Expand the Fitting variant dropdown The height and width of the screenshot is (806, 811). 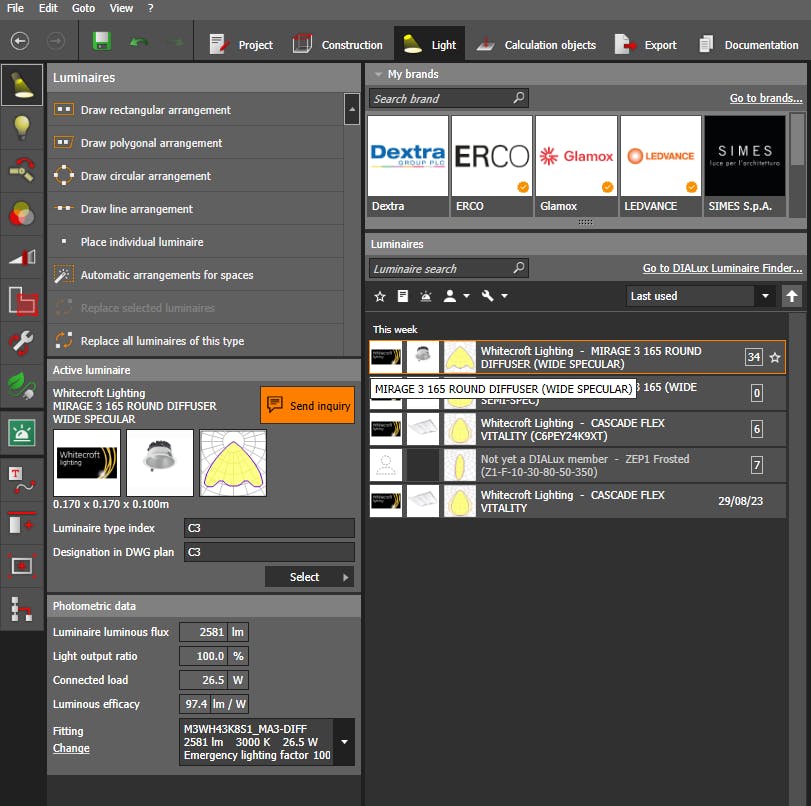tap(343, 742)
